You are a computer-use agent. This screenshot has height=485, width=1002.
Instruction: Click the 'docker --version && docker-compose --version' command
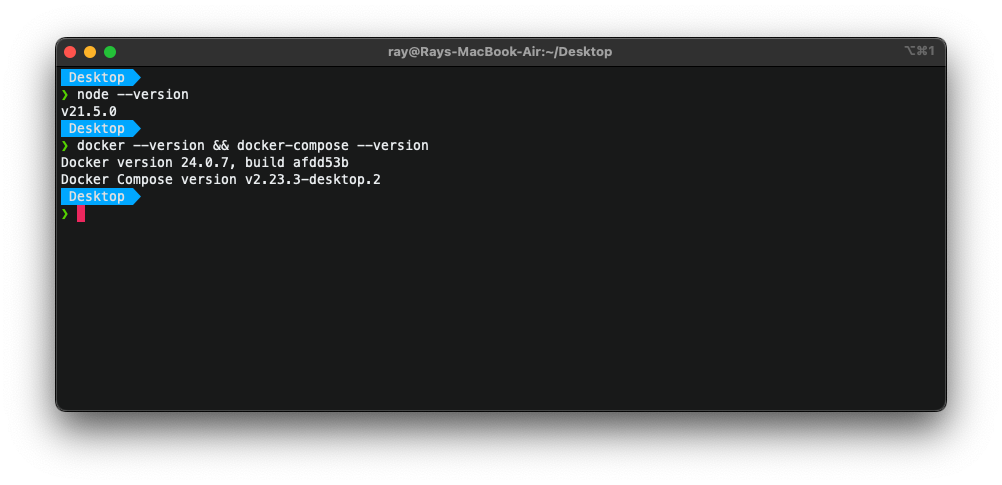tap(253, 146)
